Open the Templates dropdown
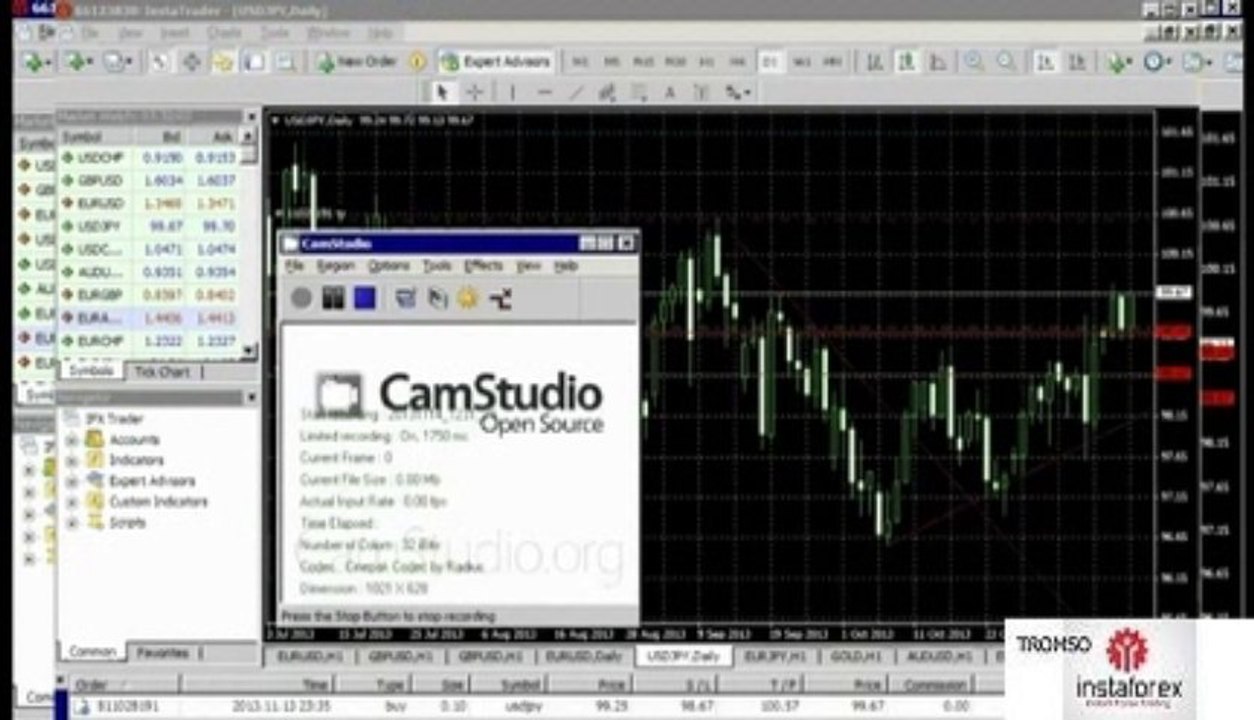 pyautogui.click(x=1197, y=62)
